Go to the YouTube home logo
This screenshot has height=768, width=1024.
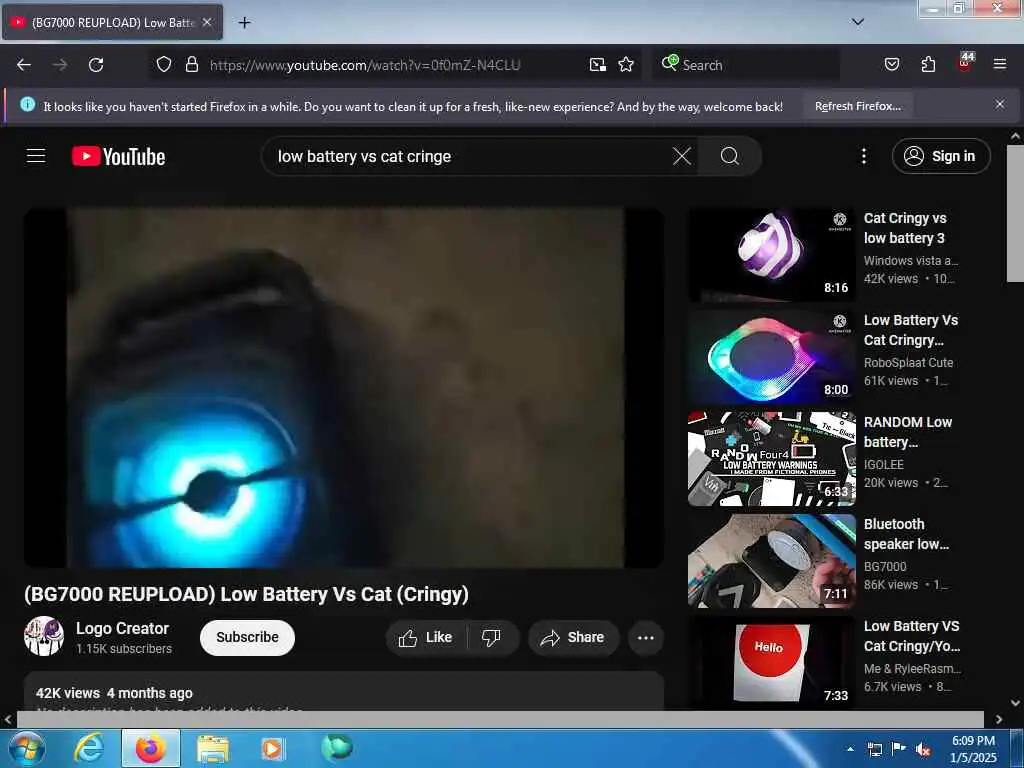point(118,157)
